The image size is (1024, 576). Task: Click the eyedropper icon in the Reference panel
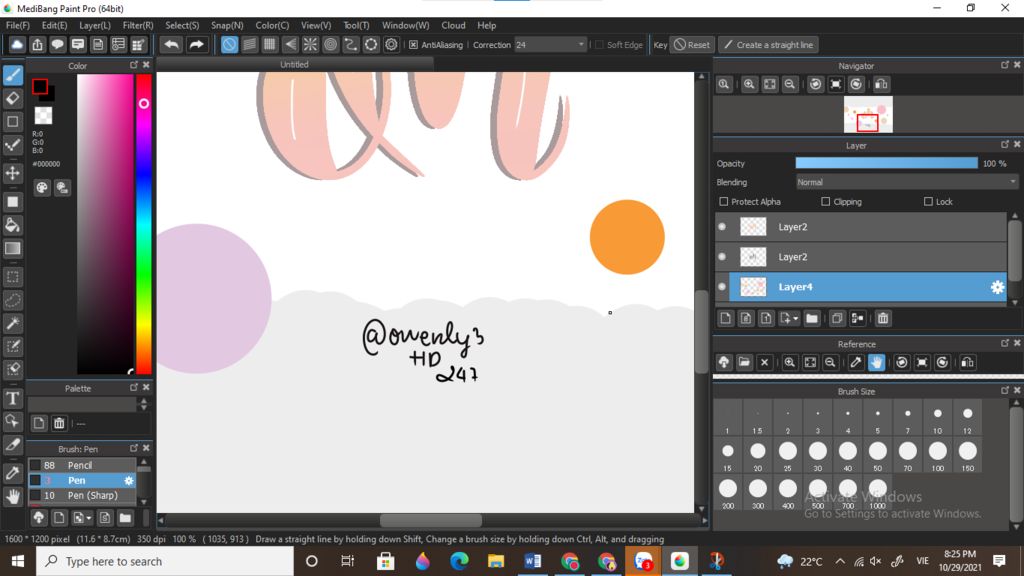click(x=856, y=362)
